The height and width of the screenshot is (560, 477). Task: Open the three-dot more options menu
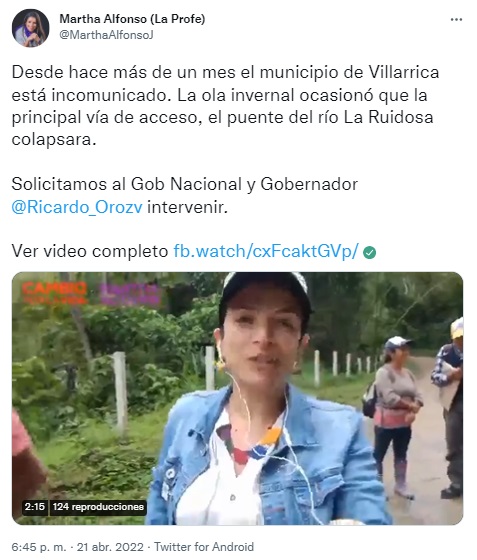(456, 20)
